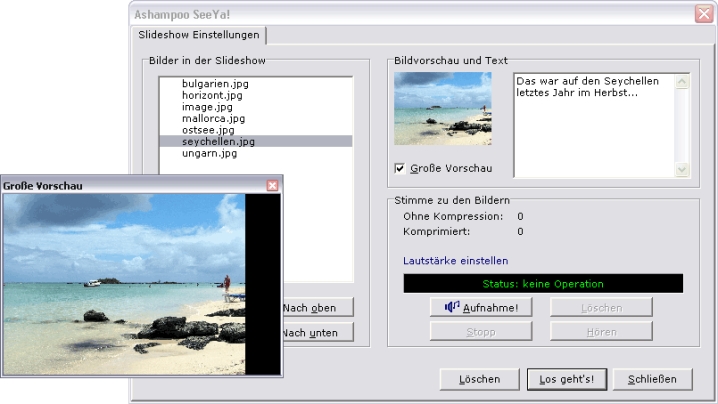
Task: Select ungarn.jpg in the slideshow list
Action: pyautogui.click(x=209, y=154)
